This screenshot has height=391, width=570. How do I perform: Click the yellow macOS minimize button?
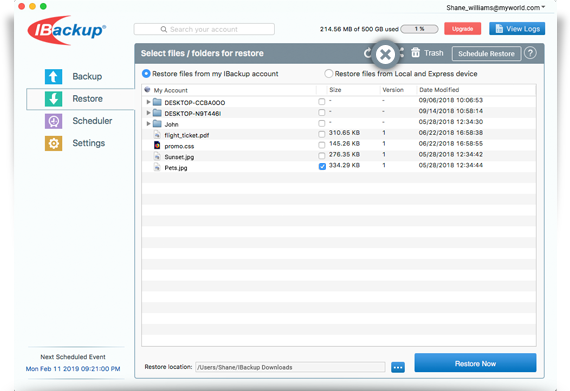point(32,6)
